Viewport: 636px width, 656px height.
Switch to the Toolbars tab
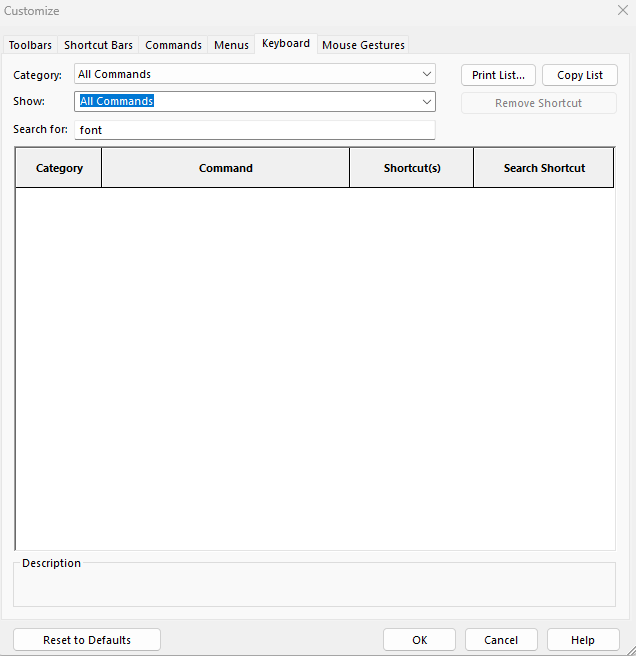coord(30,45)
